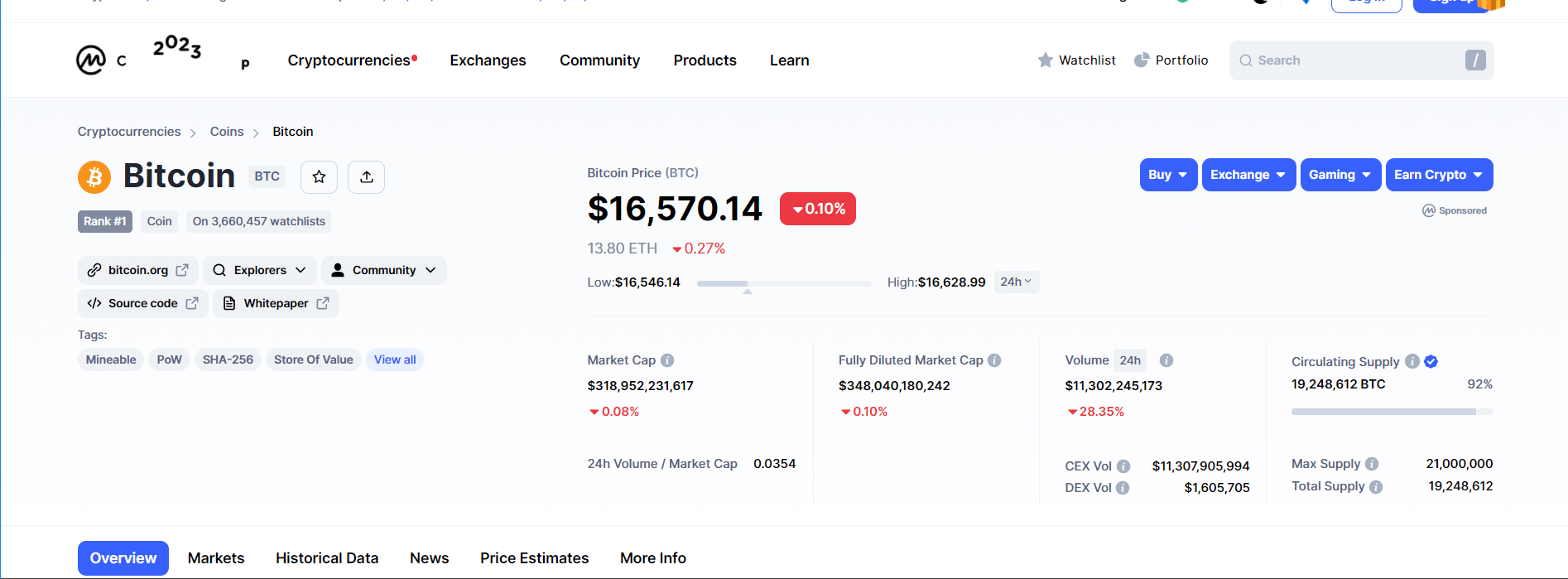Click the Fully Diluted Market Cap info icon
This screenshot has height=579, width=1568.
[994, 360]
